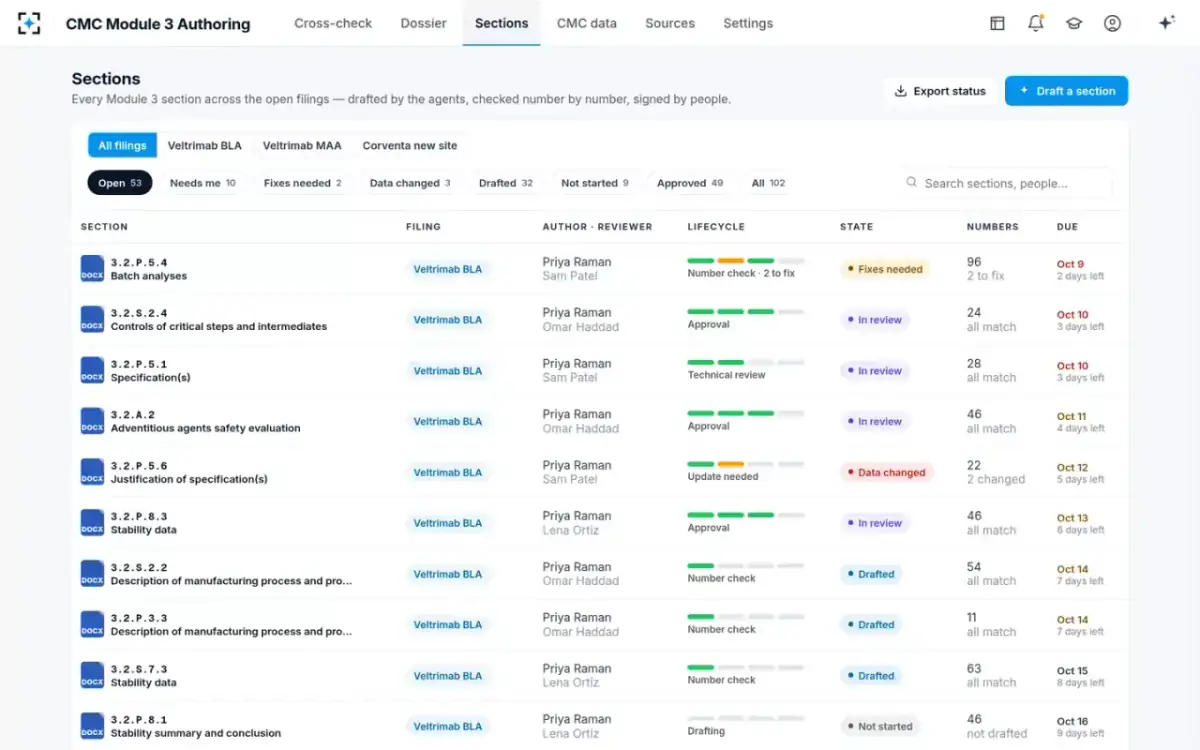Screen dimensions: 1200x750
Task: Open Stability summary and conclusion
Action: point(196,733)
